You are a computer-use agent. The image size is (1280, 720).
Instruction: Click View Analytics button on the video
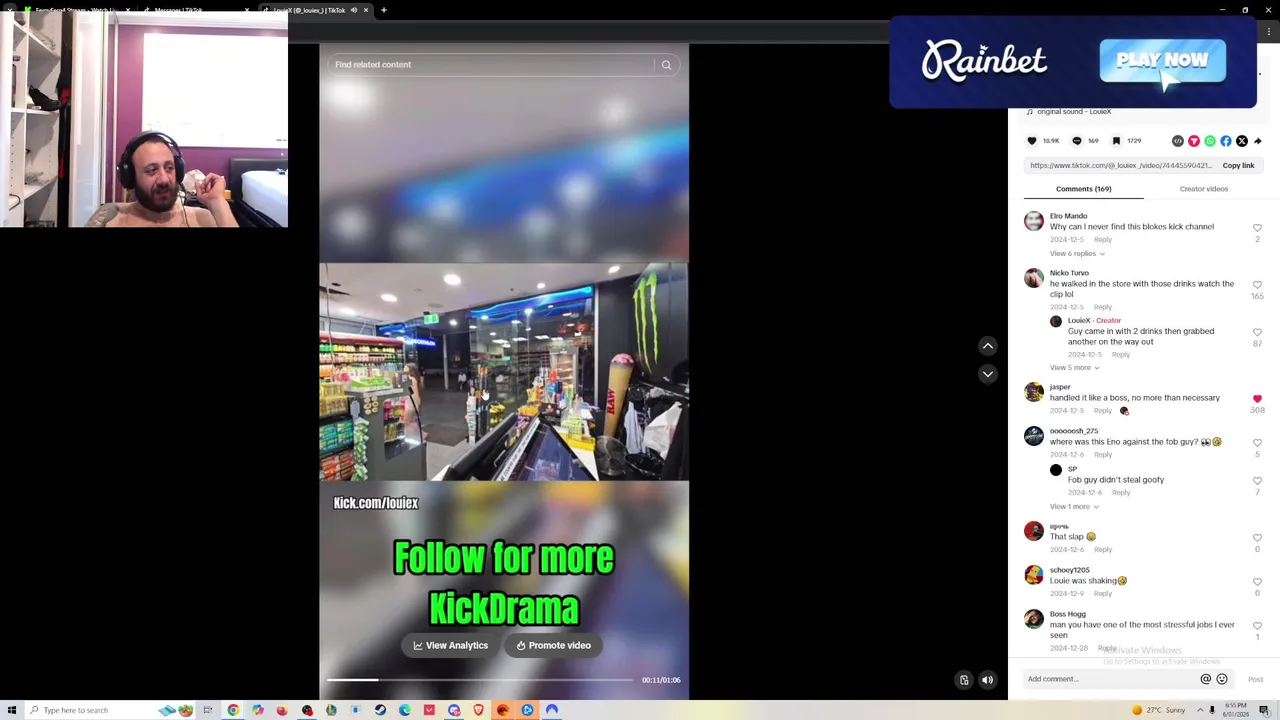[451, 646]
